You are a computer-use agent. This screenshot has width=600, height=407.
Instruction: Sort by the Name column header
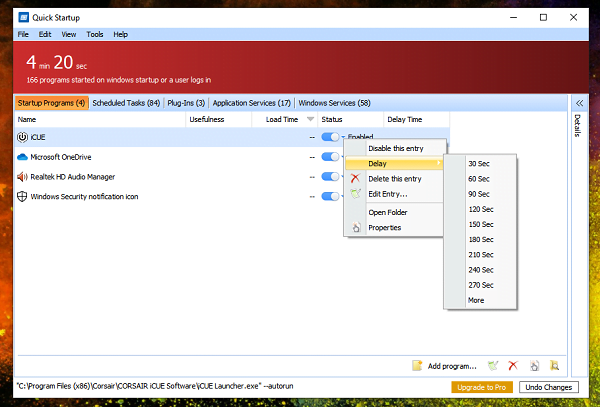click(x=100, y=119)
